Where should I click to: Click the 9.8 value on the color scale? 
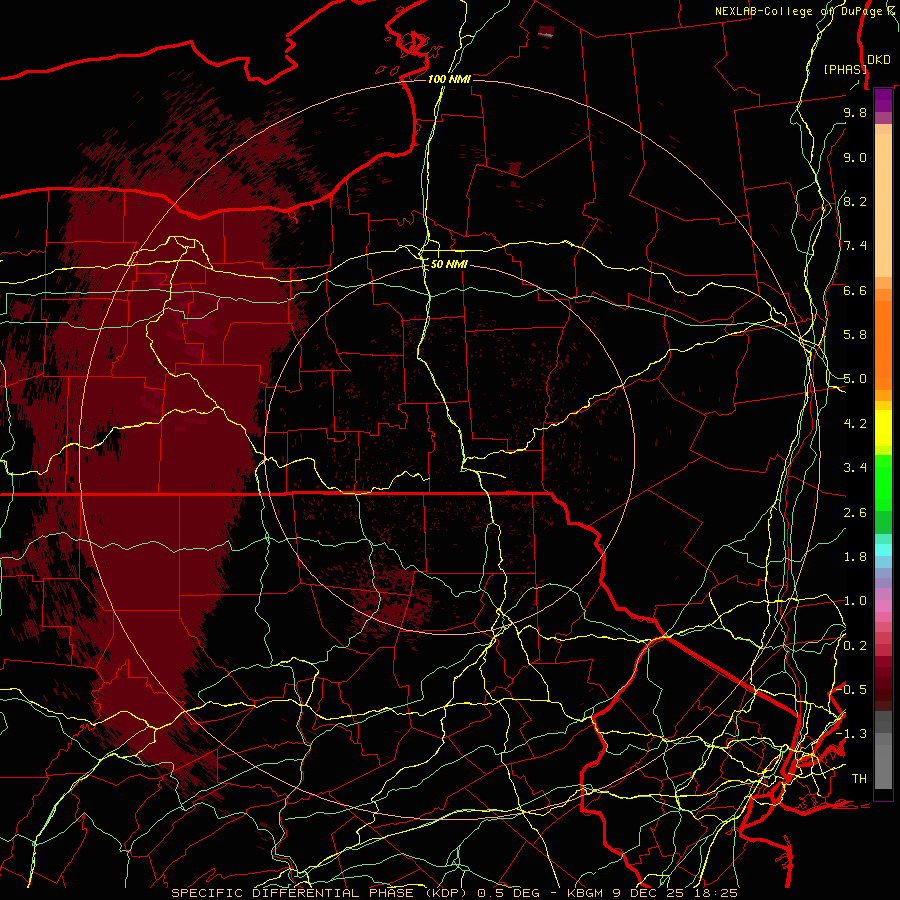(855, 112)
